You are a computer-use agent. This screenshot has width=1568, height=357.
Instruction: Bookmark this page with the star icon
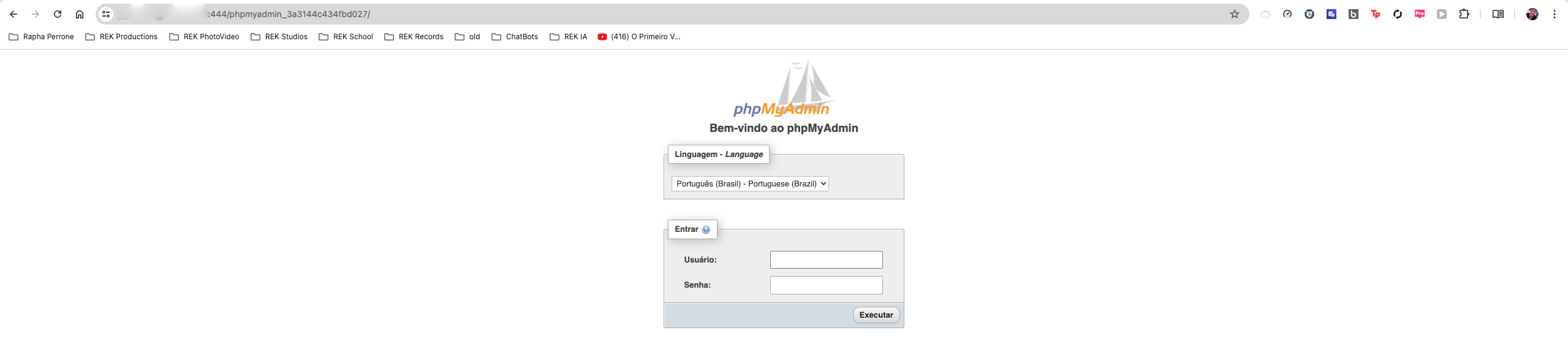[1235, 14]
